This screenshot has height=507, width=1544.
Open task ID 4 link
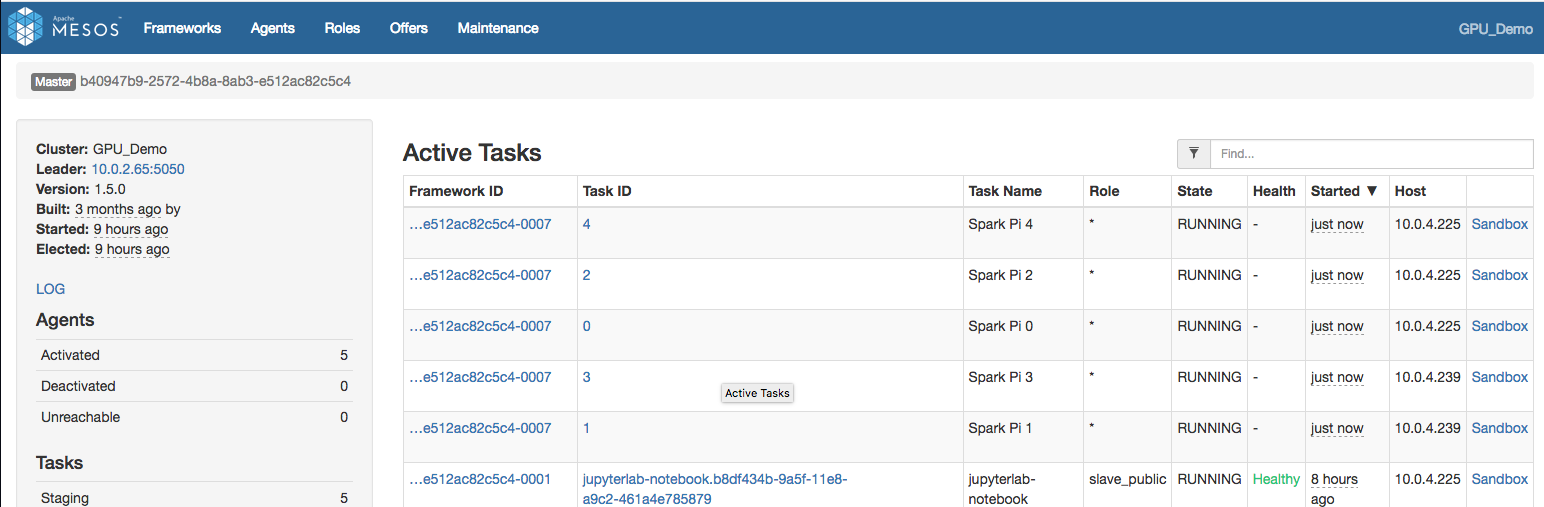[x=586, y=224]
